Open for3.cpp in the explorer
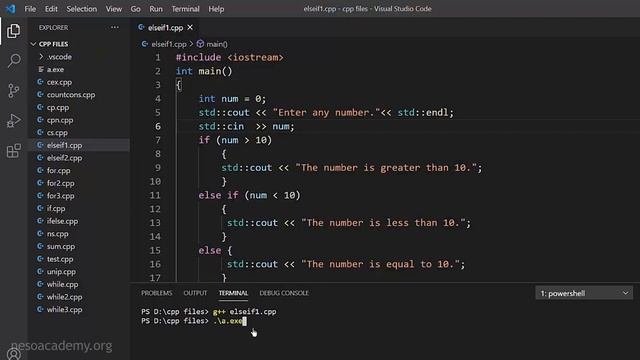This screenshot has width=640, height=360. coord(60,196)
